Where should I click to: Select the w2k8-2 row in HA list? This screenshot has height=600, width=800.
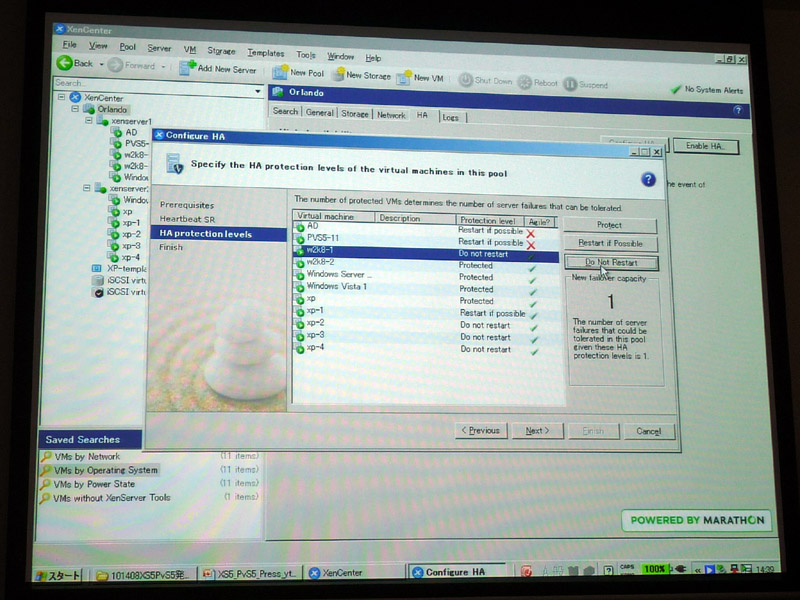click(x=426, y=264)
